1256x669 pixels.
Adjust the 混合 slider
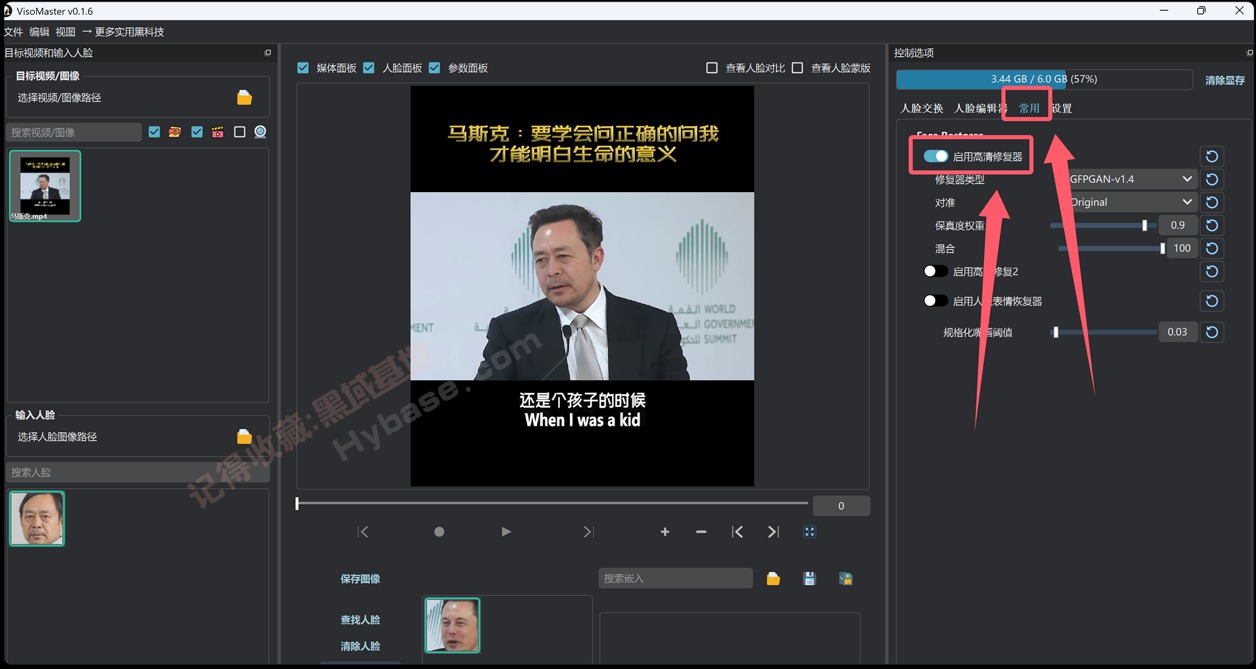[x=1112, y=249]
